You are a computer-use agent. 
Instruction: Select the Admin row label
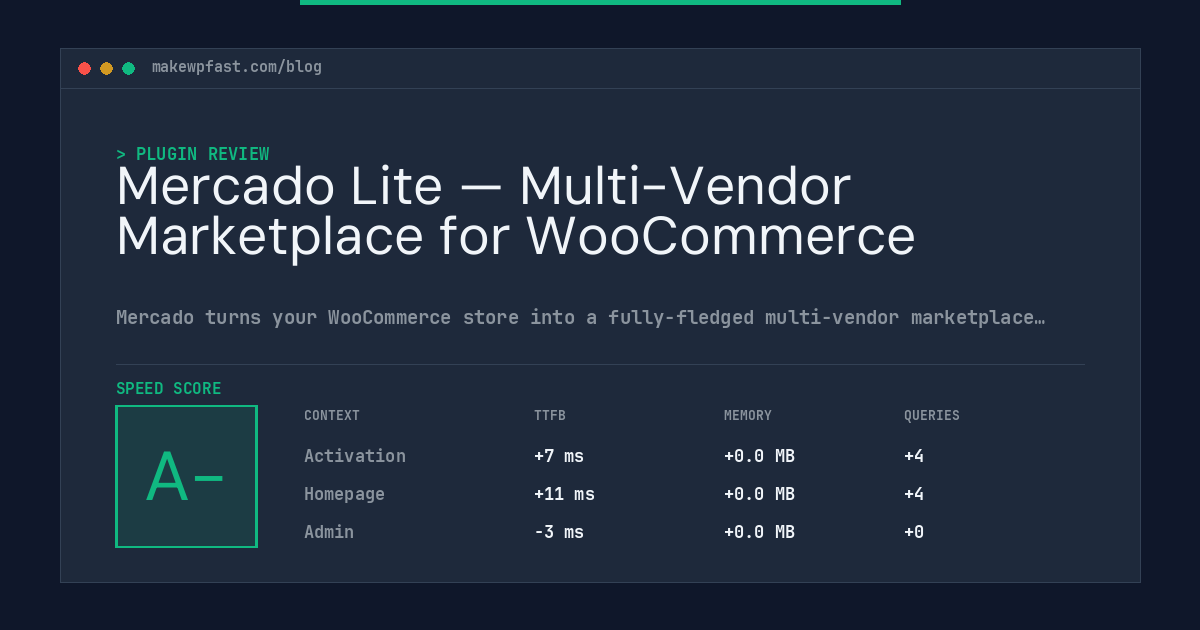(x=329, y=532)
